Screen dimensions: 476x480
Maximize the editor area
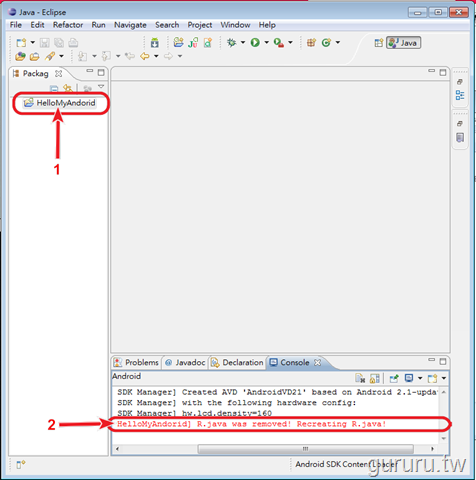tap(443, 72)
